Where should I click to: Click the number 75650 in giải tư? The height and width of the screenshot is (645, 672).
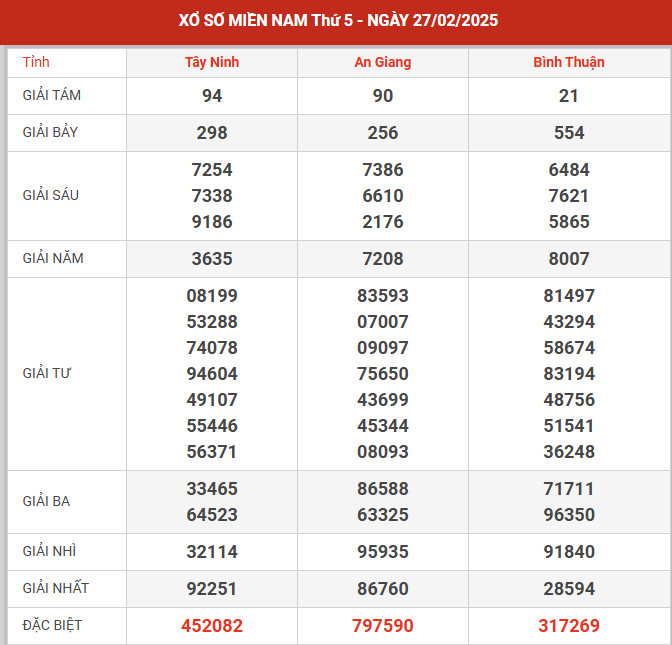click(x=383, y=374)
